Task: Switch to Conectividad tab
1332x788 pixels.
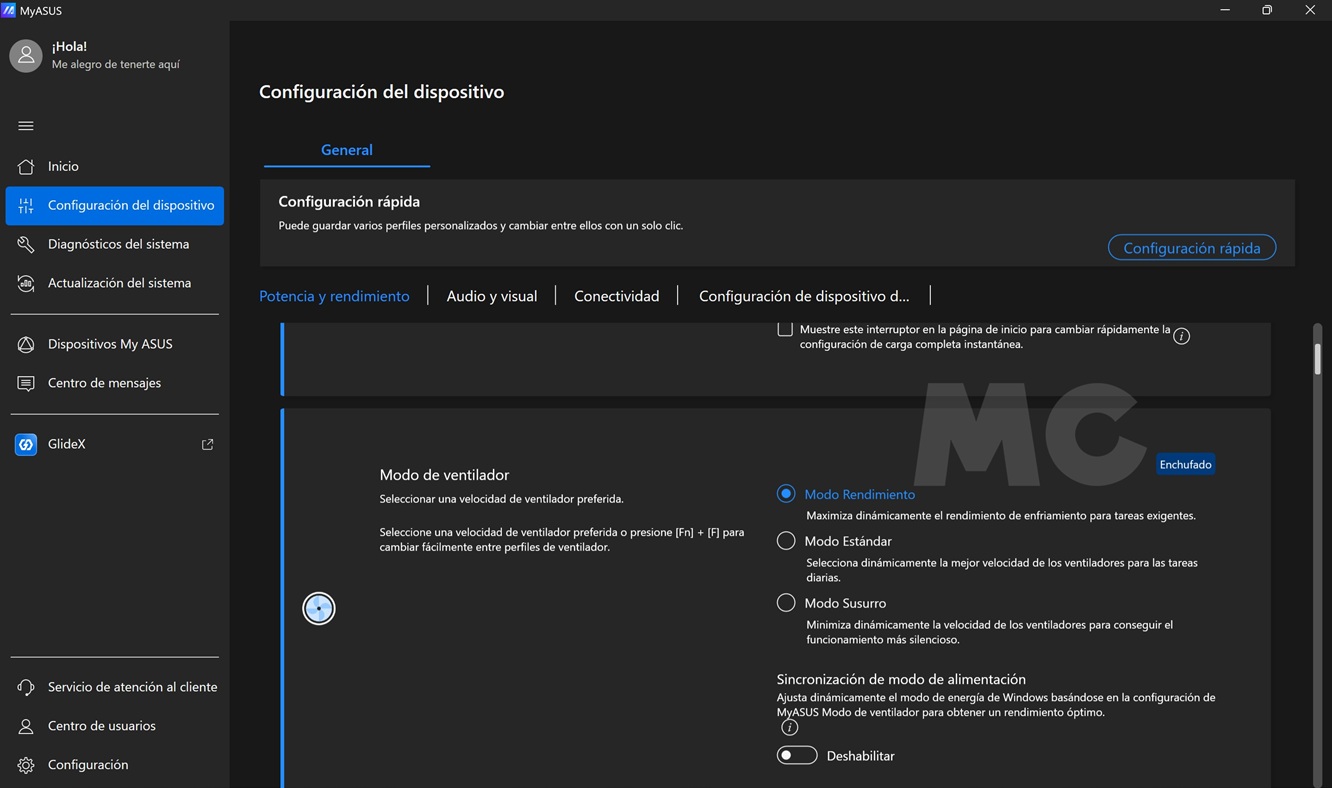Action: coord(616,296)
